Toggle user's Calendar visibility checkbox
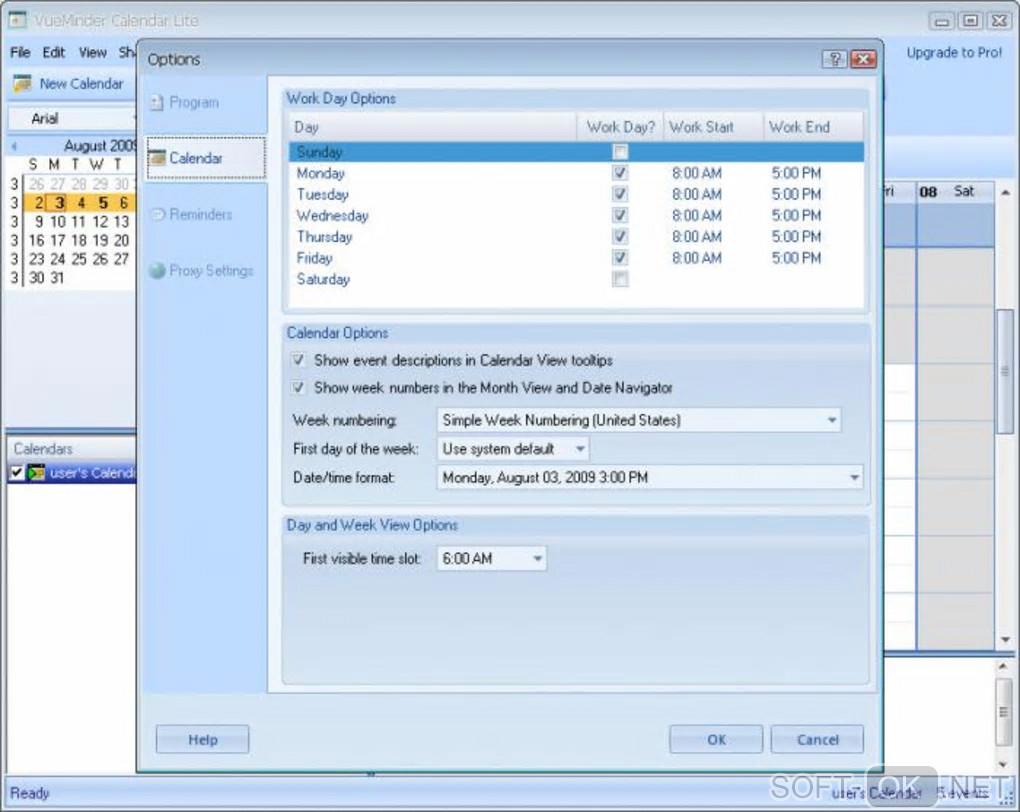 coord(17,473)
